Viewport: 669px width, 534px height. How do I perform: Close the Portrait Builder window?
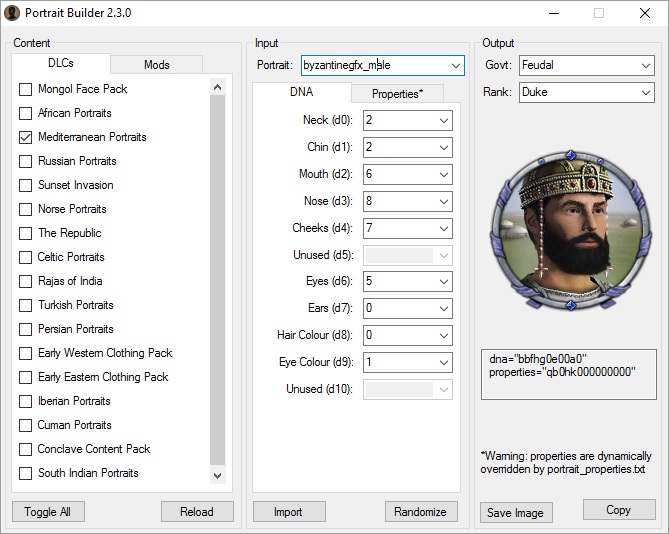(x=645, y=14)
